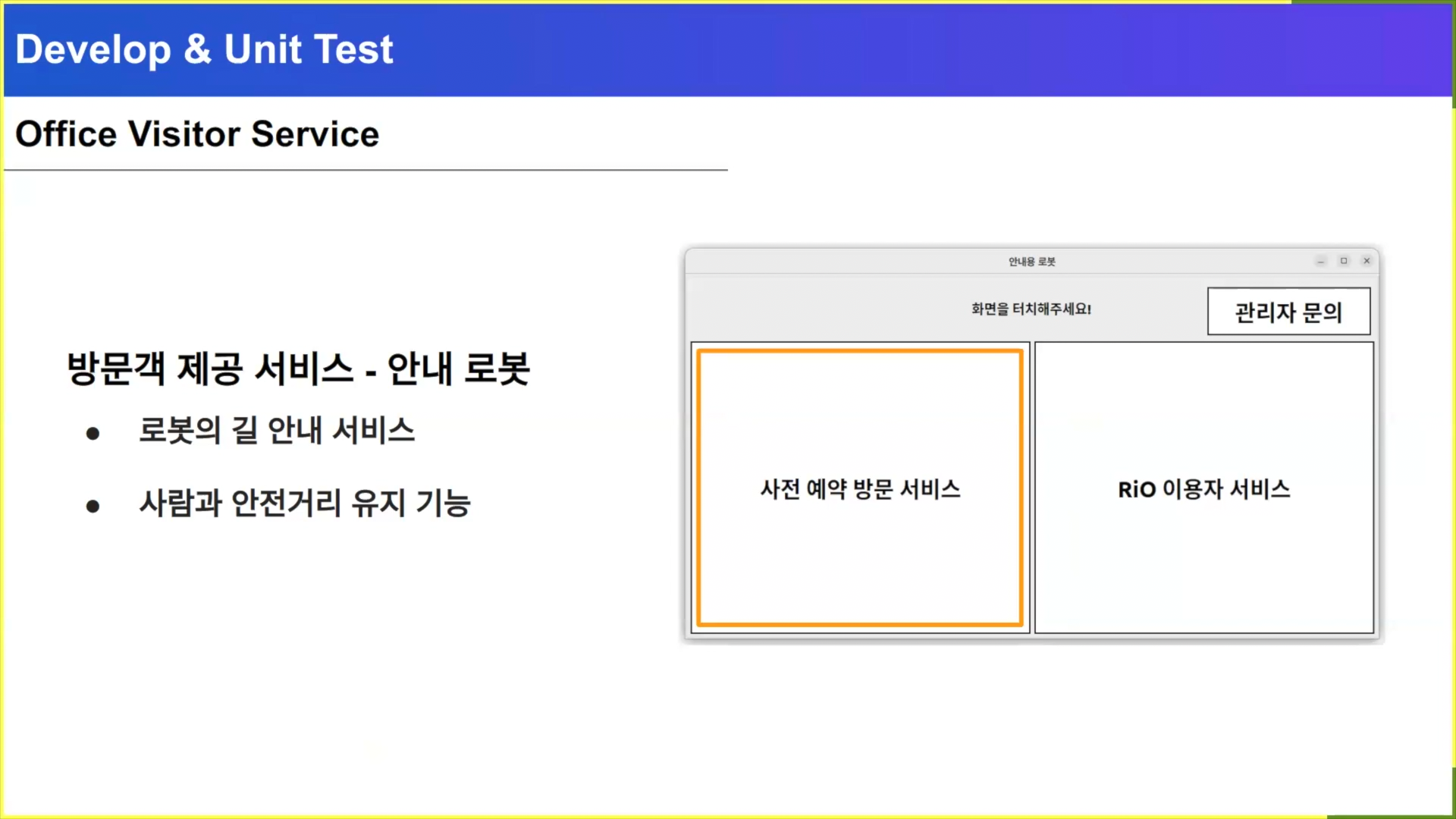Close the 안내용 로봇 window
This screenshot has height=819, width=1456.
click(1367, 261)
